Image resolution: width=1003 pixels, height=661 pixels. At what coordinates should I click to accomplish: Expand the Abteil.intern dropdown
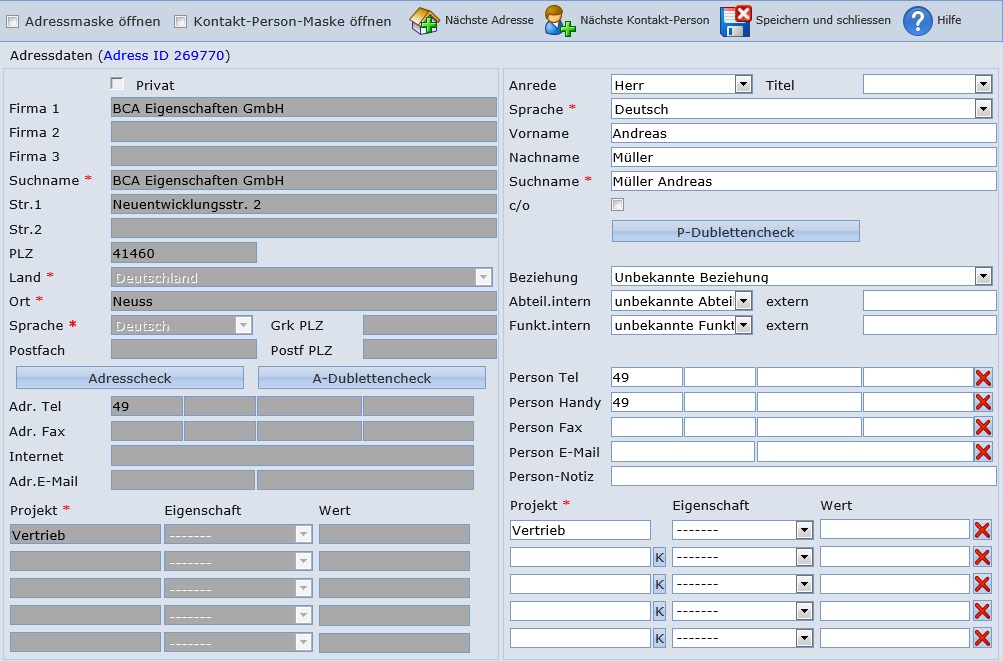743,301
